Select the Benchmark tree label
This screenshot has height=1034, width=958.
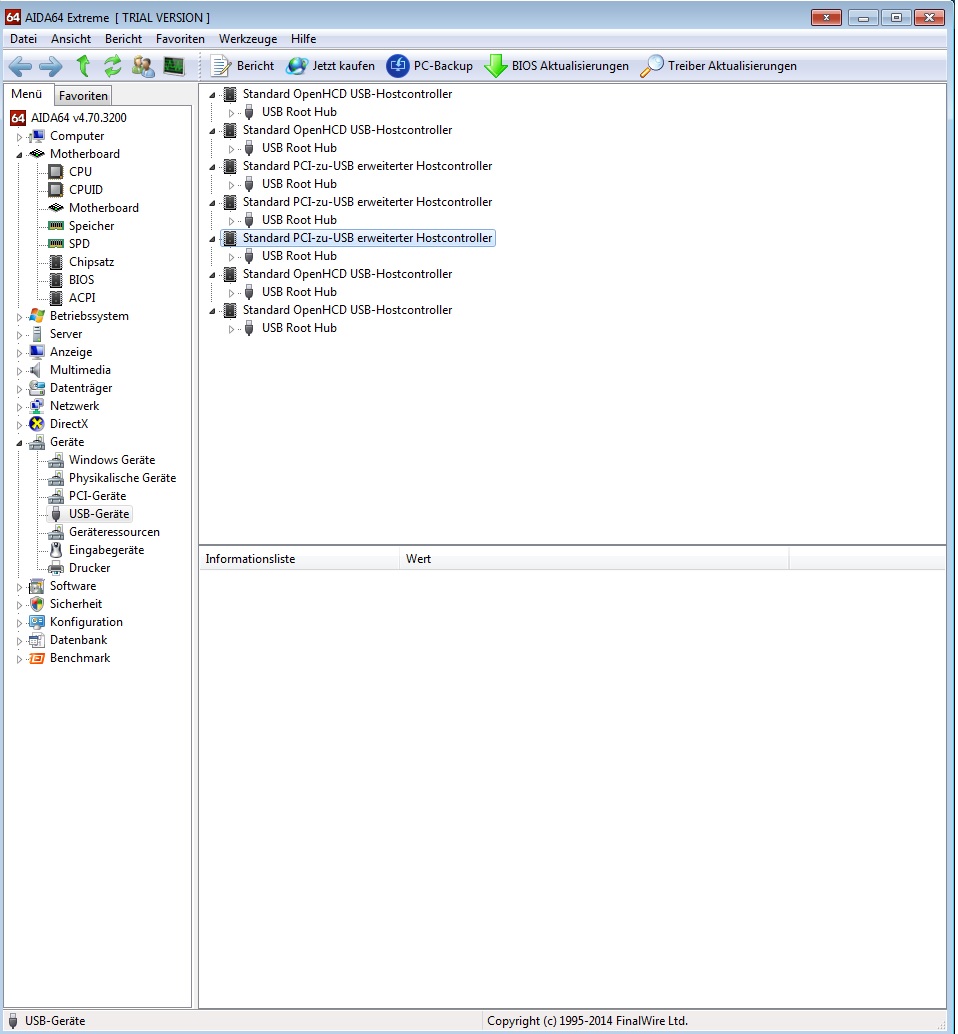pos(80,658)
